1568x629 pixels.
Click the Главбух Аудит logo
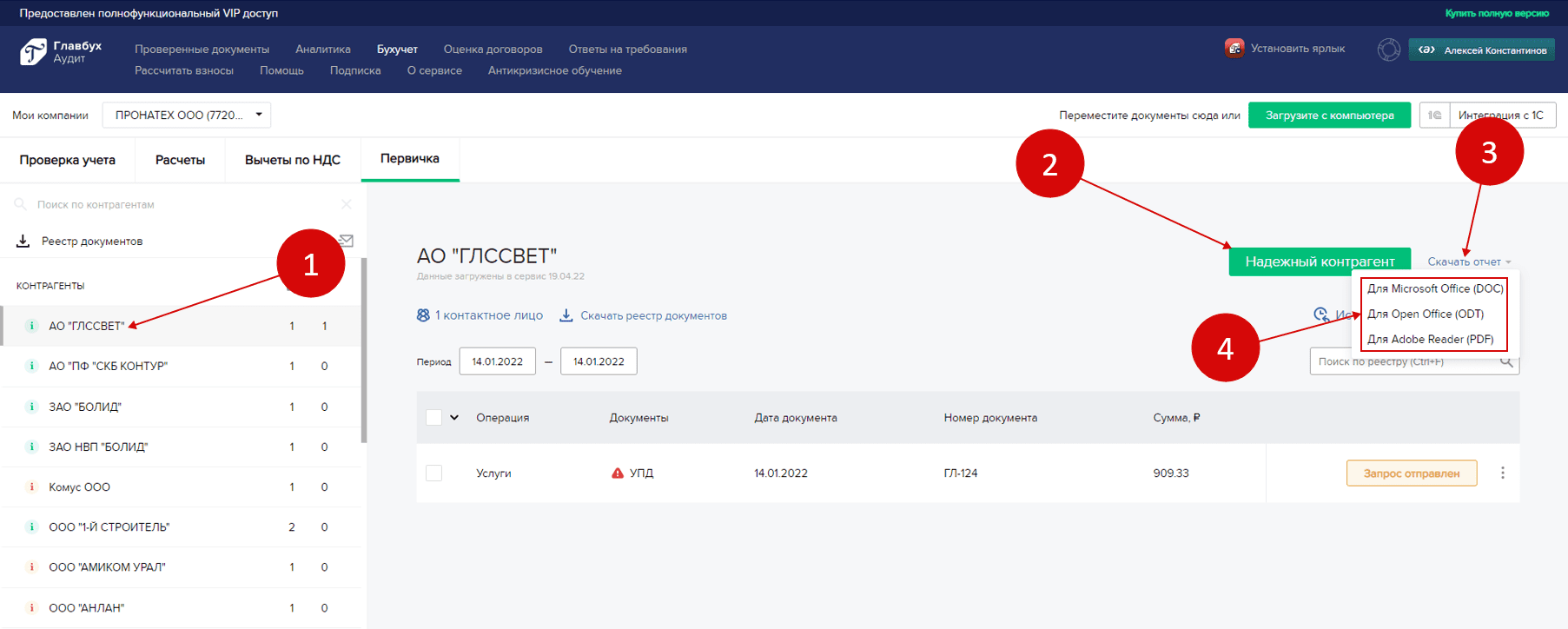61,52
